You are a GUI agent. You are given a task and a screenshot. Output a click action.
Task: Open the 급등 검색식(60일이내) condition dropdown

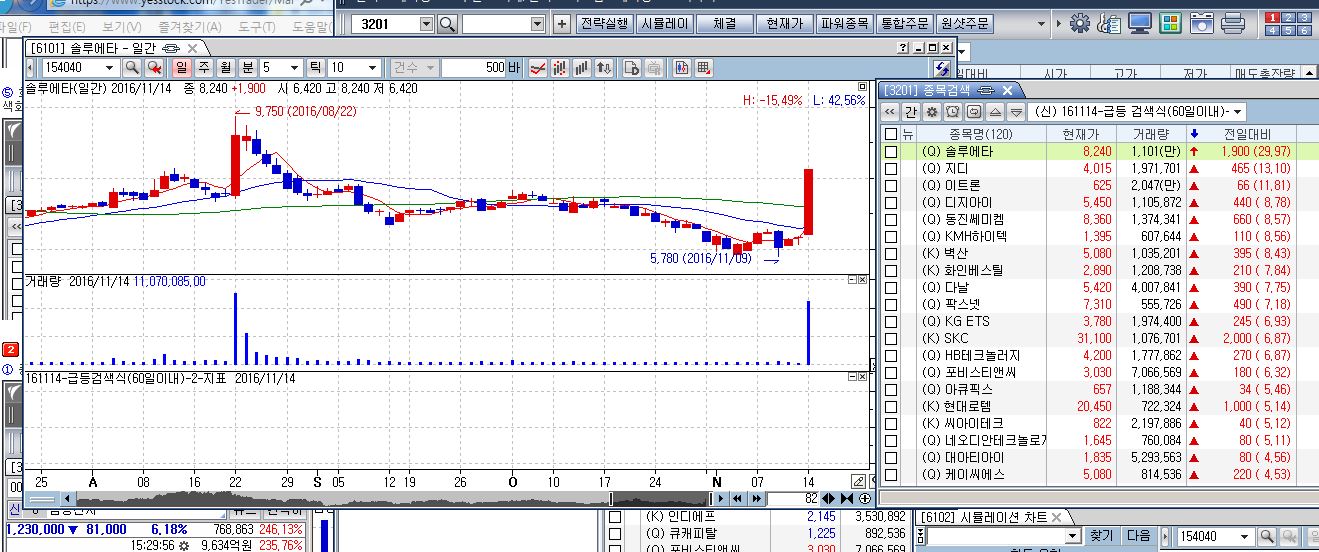click(x=1239, y=112)
